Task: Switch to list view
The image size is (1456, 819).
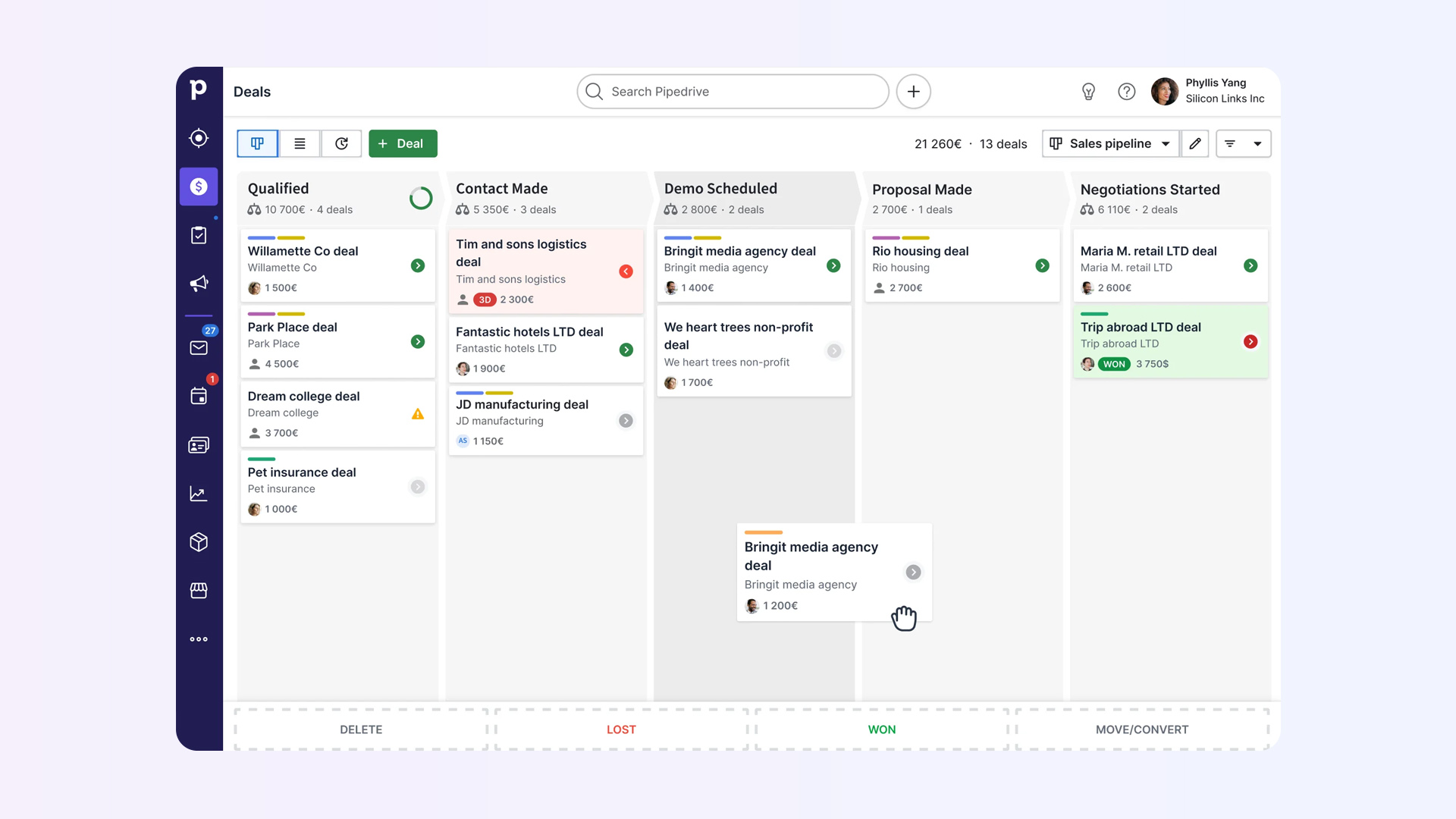Action: (x=300, y=143)
